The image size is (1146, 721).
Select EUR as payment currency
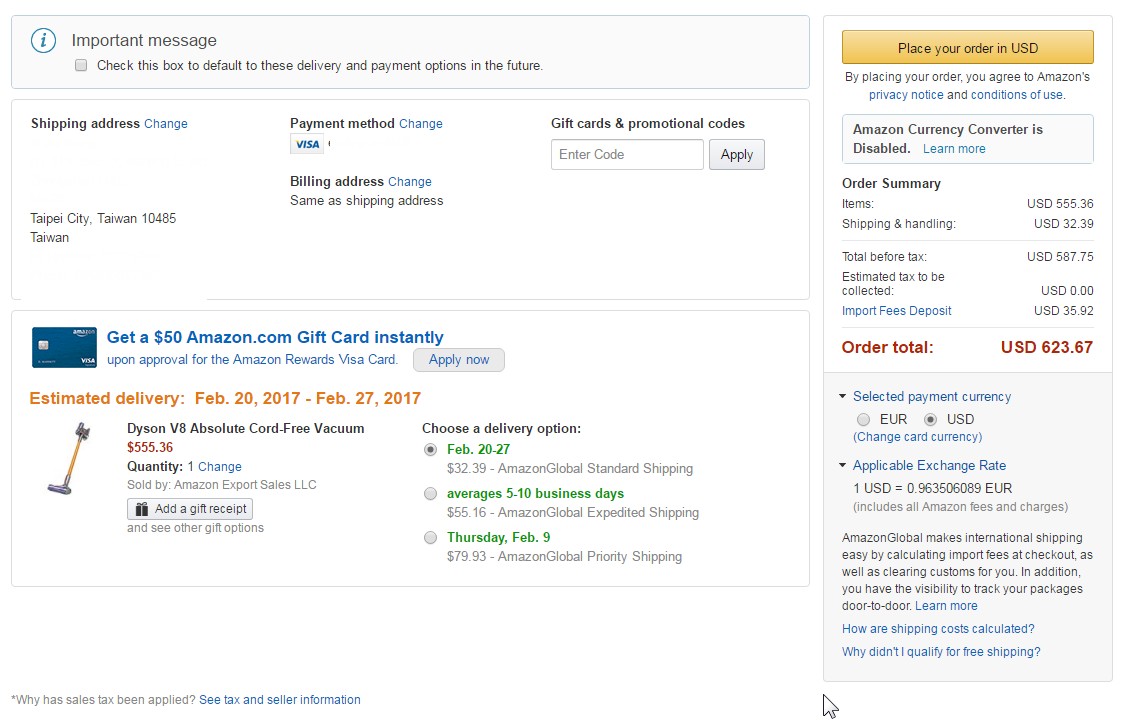click(864, 420)
